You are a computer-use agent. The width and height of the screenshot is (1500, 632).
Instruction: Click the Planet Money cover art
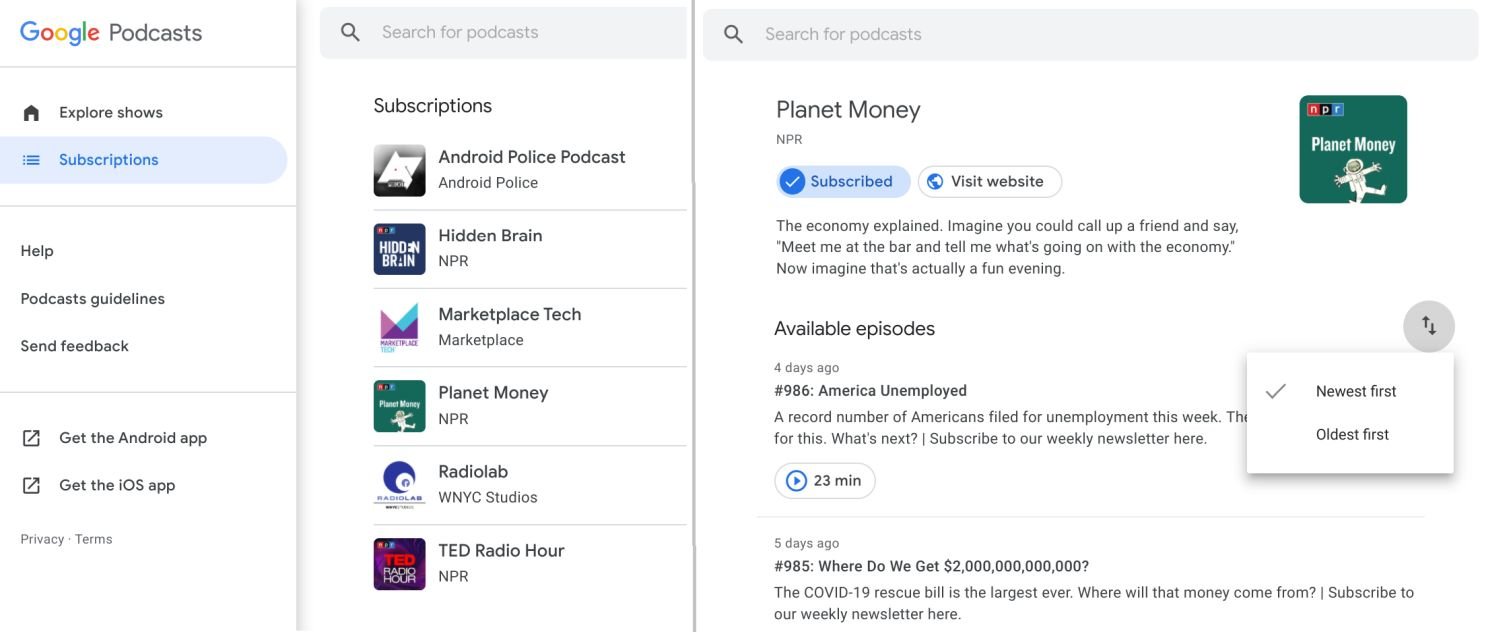tap(1352, 150)
